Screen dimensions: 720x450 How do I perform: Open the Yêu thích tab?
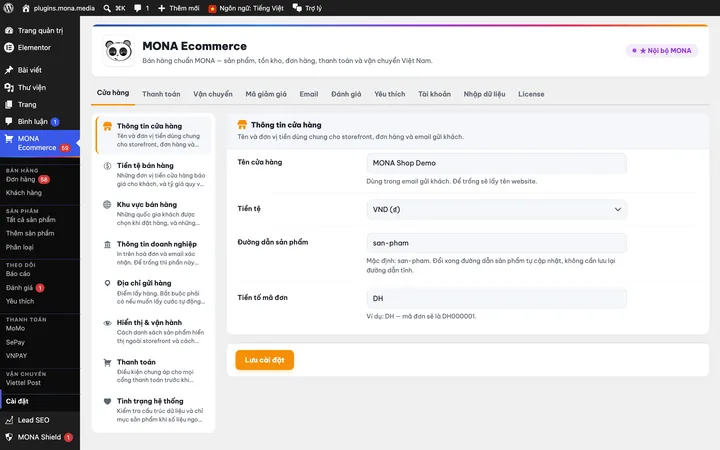[x=389, y=94]
